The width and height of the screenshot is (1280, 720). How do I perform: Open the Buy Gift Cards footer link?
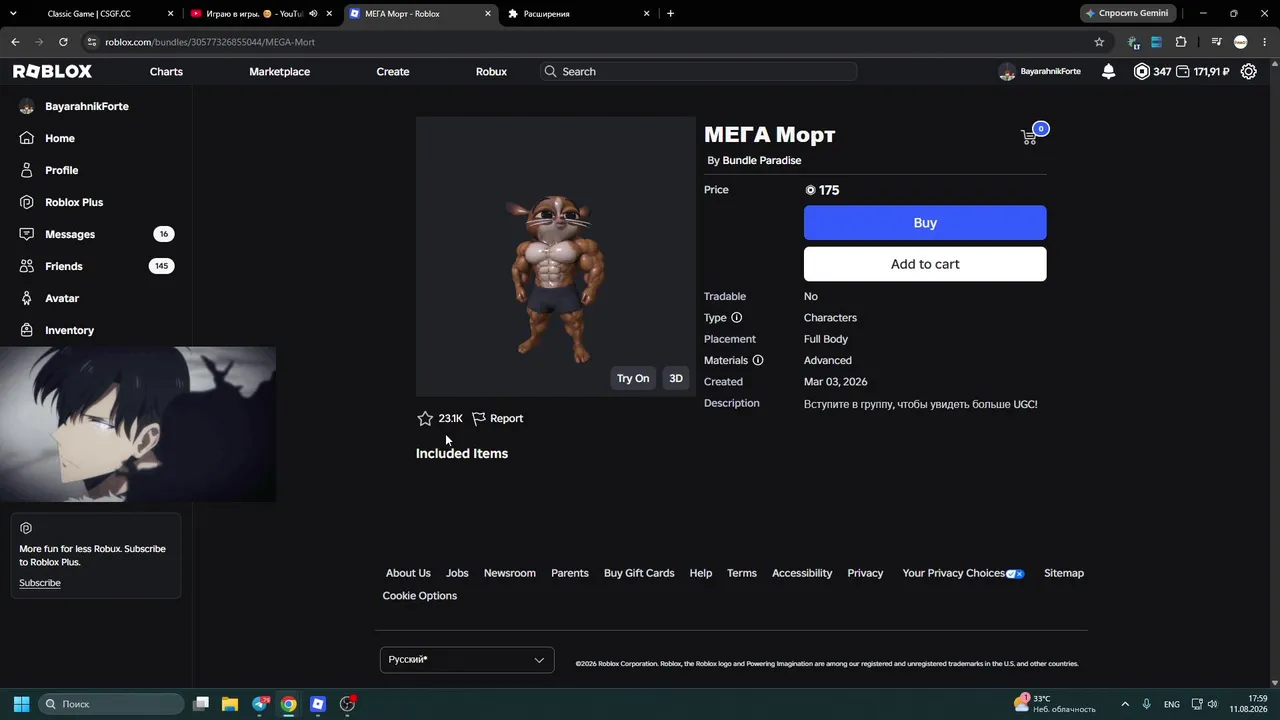point(639,573)
